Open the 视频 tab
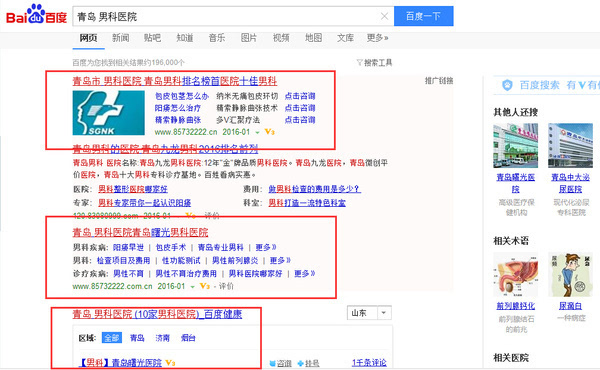This screenshot has height=370, width=600. point(281,38)
